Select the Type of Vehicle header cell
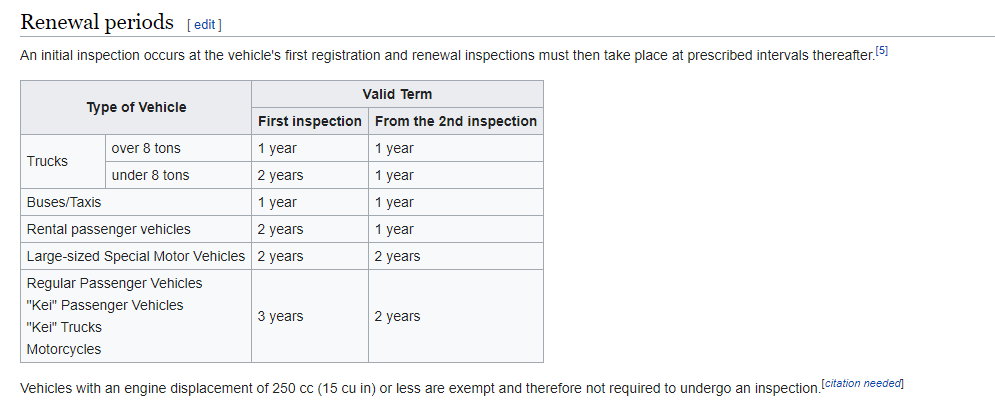 pyautogui.click(x=136, y=107)
